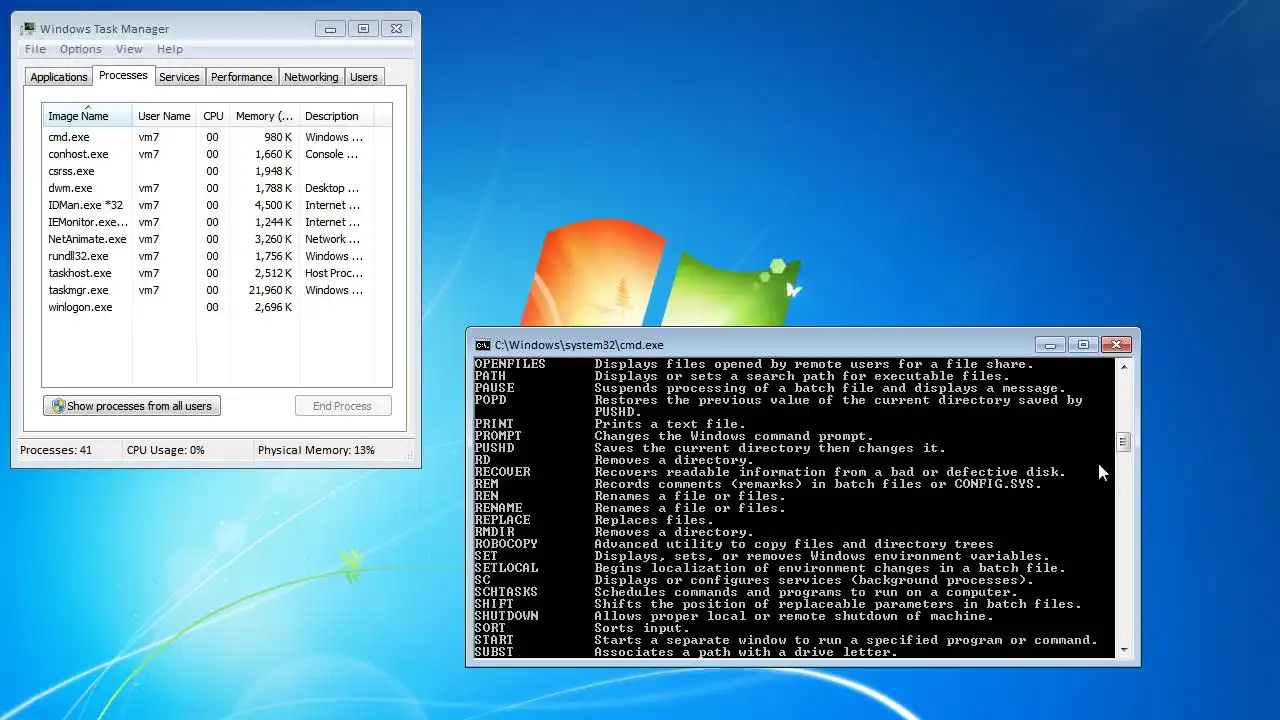Click the 21,960 K memory value
Image resolution: width=1280 pixels, height=720 pixels.
[x=270, y=290]
